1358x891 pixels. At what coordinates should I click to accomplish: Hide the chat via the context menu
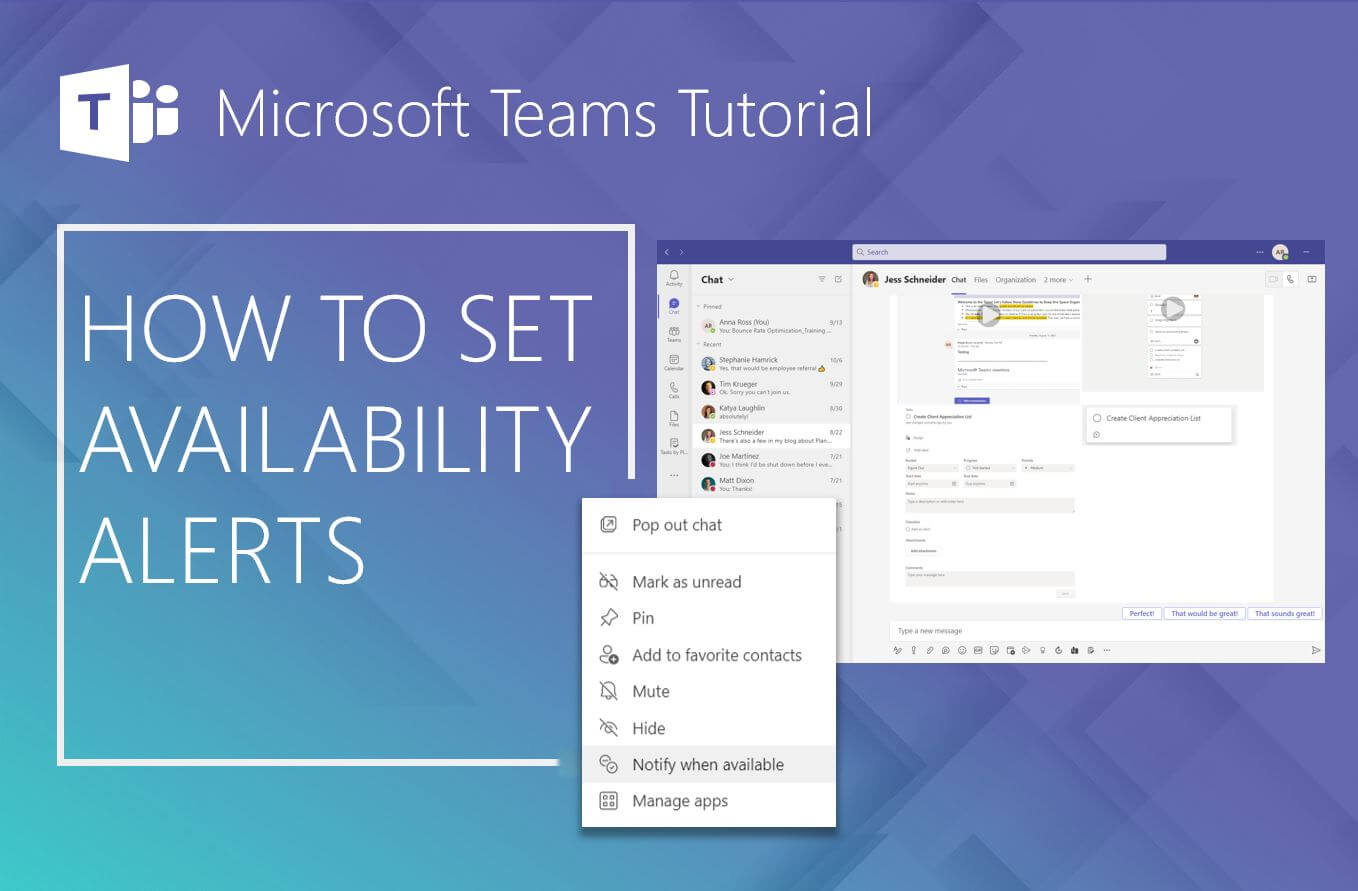pyautogui.click(x=648, y=728)
